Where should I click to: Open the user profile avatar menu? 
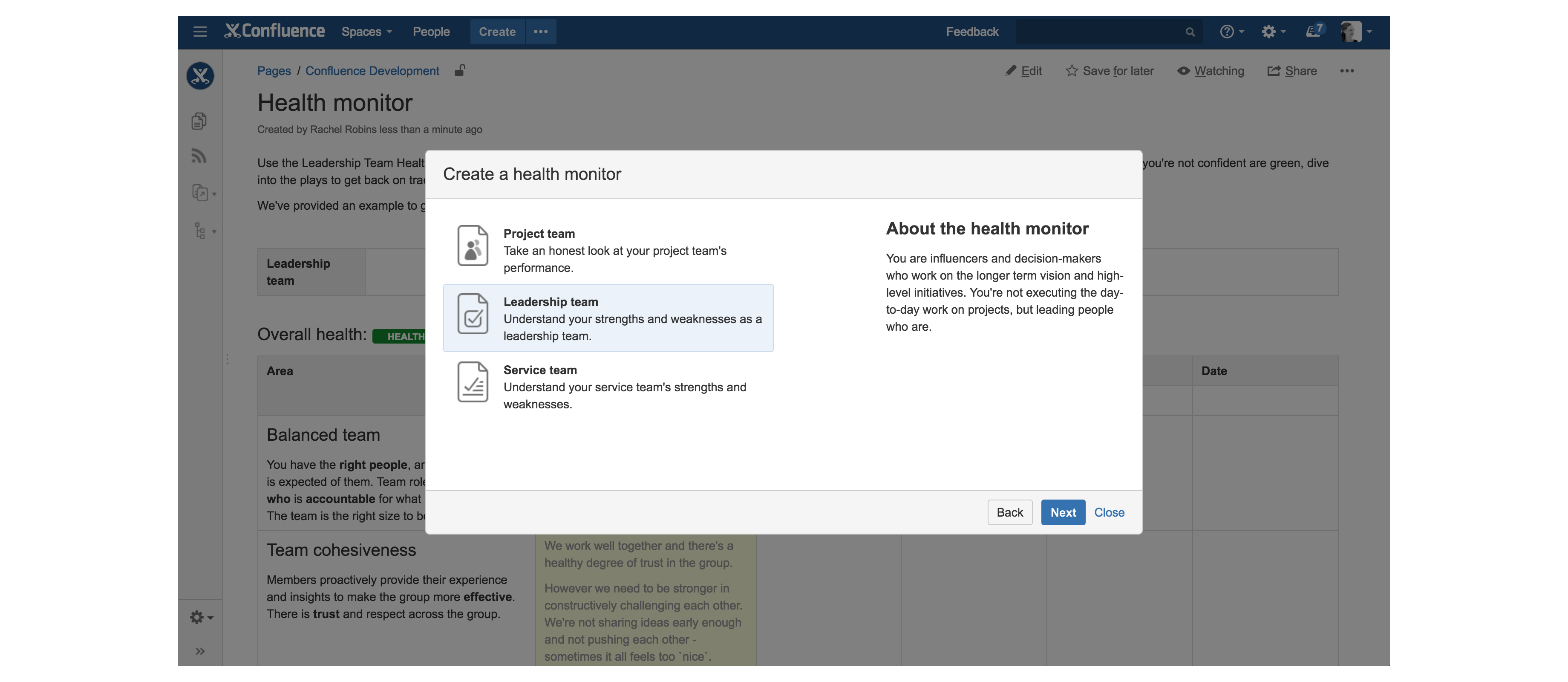click(1356, 32)
